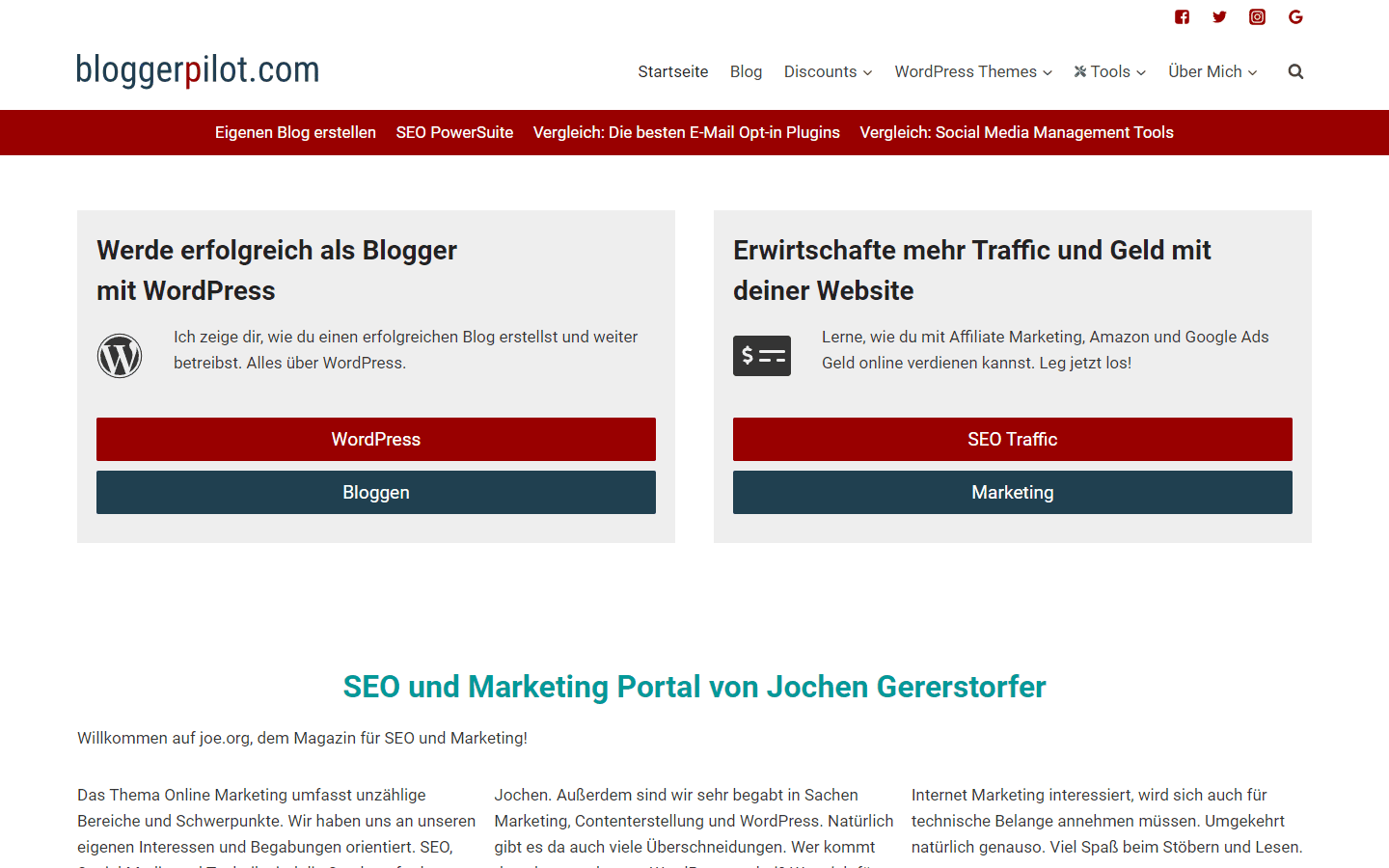Click the Marketing button
Image resolution: width=1389 pixels, height=868 pixels.
1013,492
